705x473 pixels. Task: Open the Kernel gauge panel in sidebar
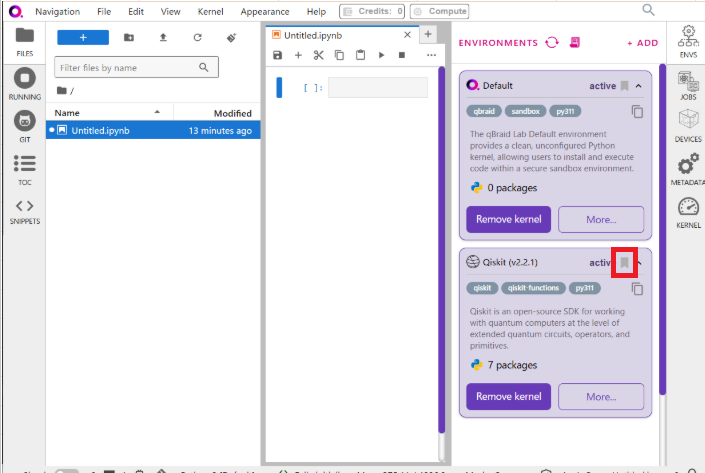pyautogui.click(x=688, y=212)
